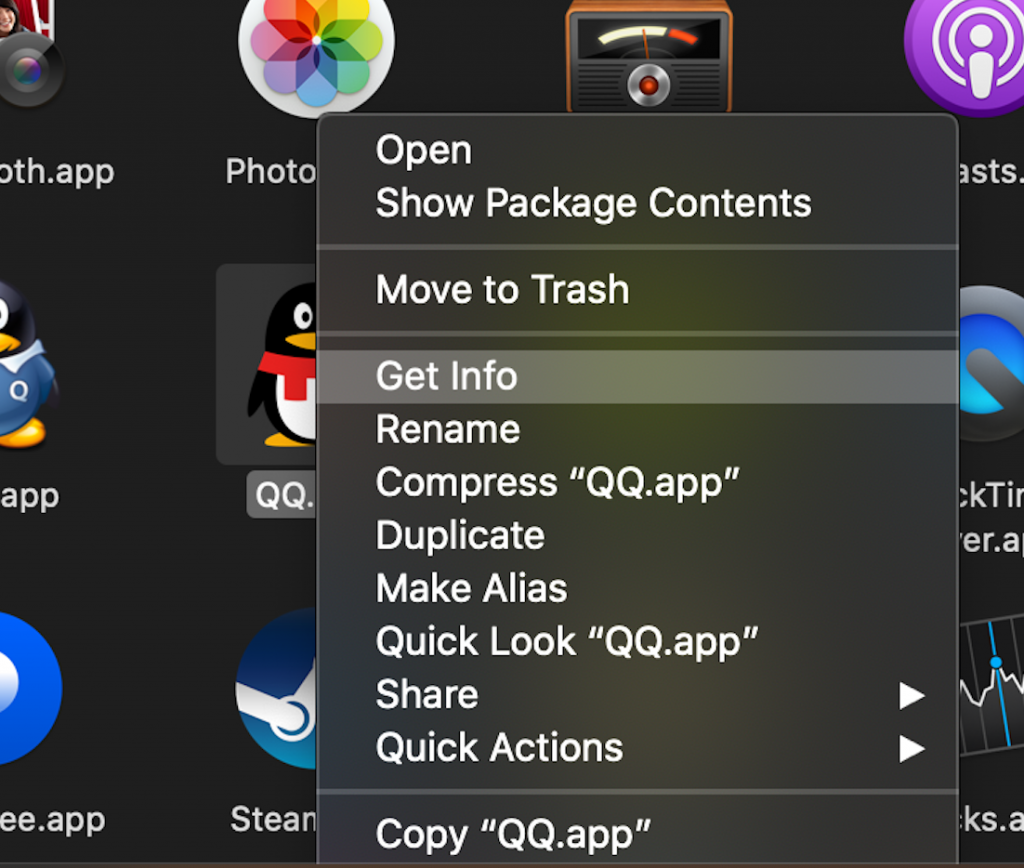Click Rename in the context menu

(x=447, y=429)
